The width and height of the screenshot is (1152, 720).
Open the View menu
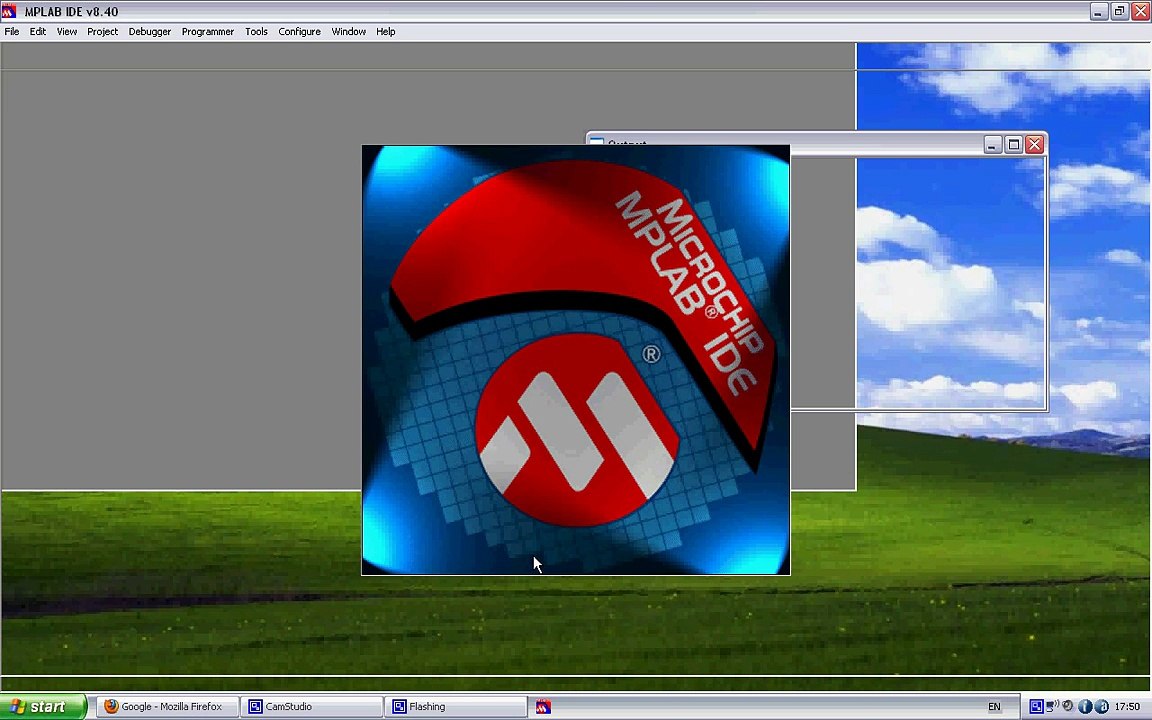click(67, 32)
